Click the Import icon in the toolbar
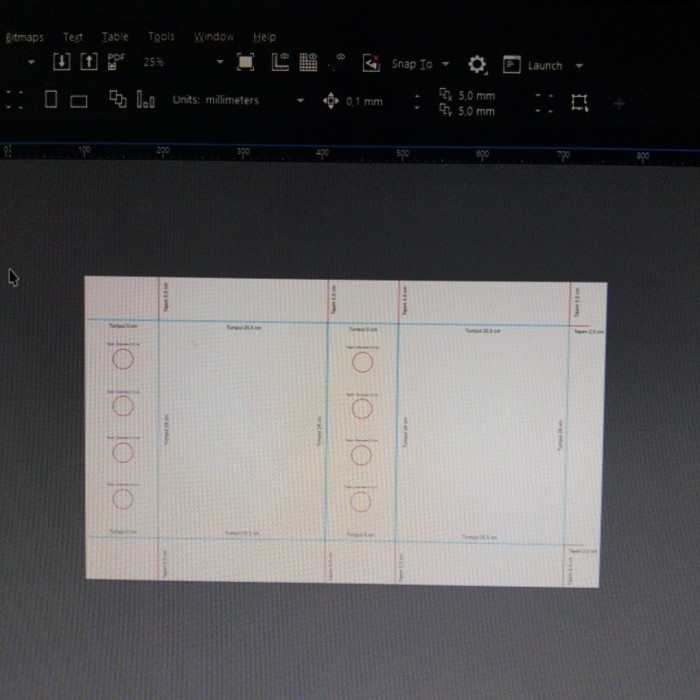This screenshot has height=700, width=700. click(x=62, y=63)
